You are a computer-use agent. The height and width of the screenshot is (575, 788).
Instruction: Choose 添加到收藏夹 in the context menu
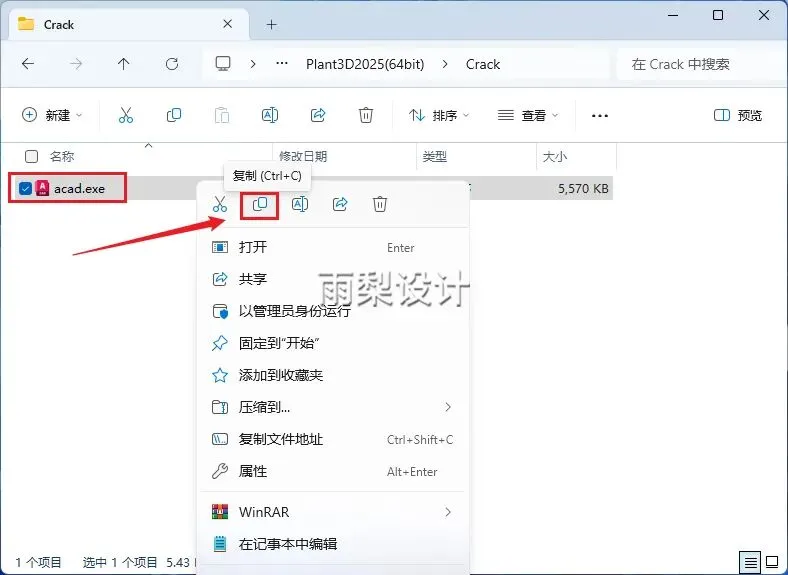333,375
